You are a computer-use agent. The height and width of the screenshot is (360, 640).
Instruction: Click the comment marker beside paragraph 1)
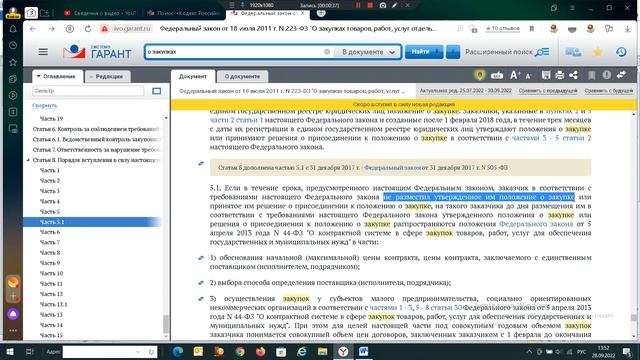[x=201, y=258]
